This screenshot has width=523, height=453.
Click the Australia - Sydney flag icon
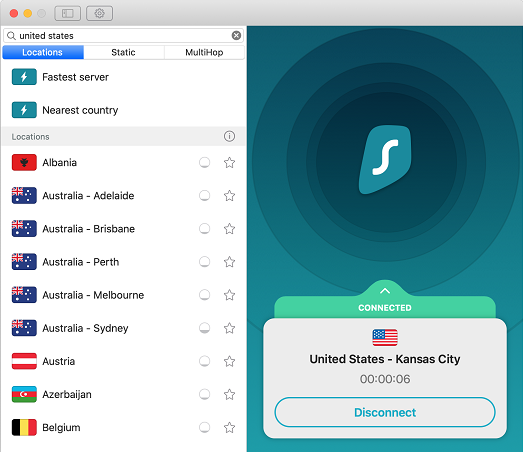tap(24, 328)
